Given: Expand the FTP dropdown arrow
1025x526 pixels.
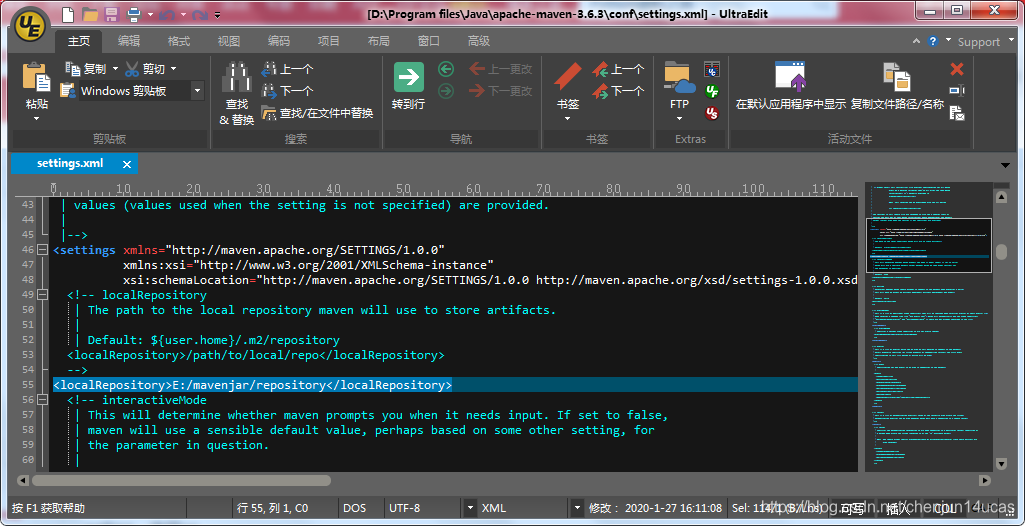Looking at the screenshot, I should [679, 118].
